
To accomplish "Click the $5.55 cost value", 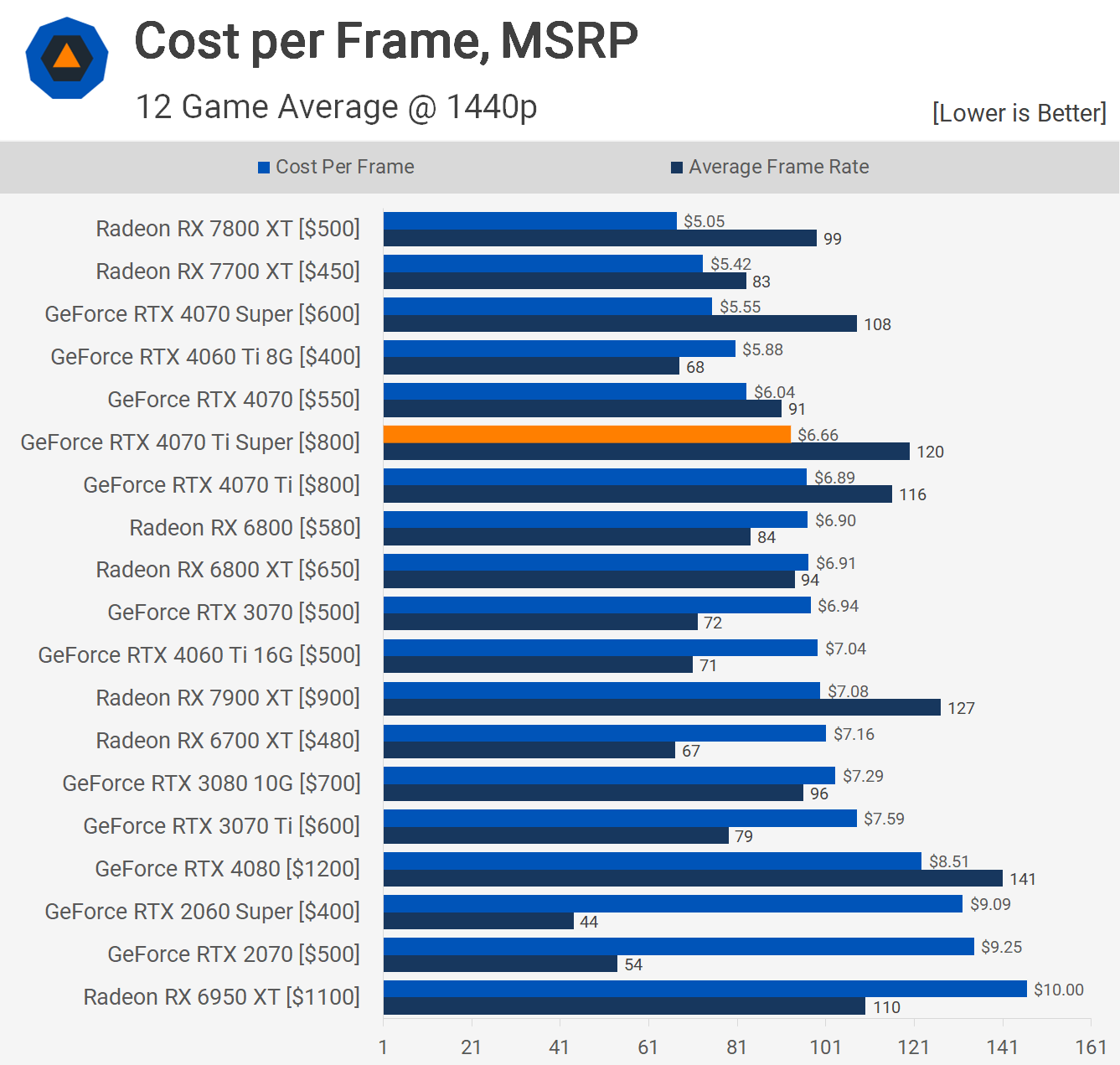I will [741, 307].
